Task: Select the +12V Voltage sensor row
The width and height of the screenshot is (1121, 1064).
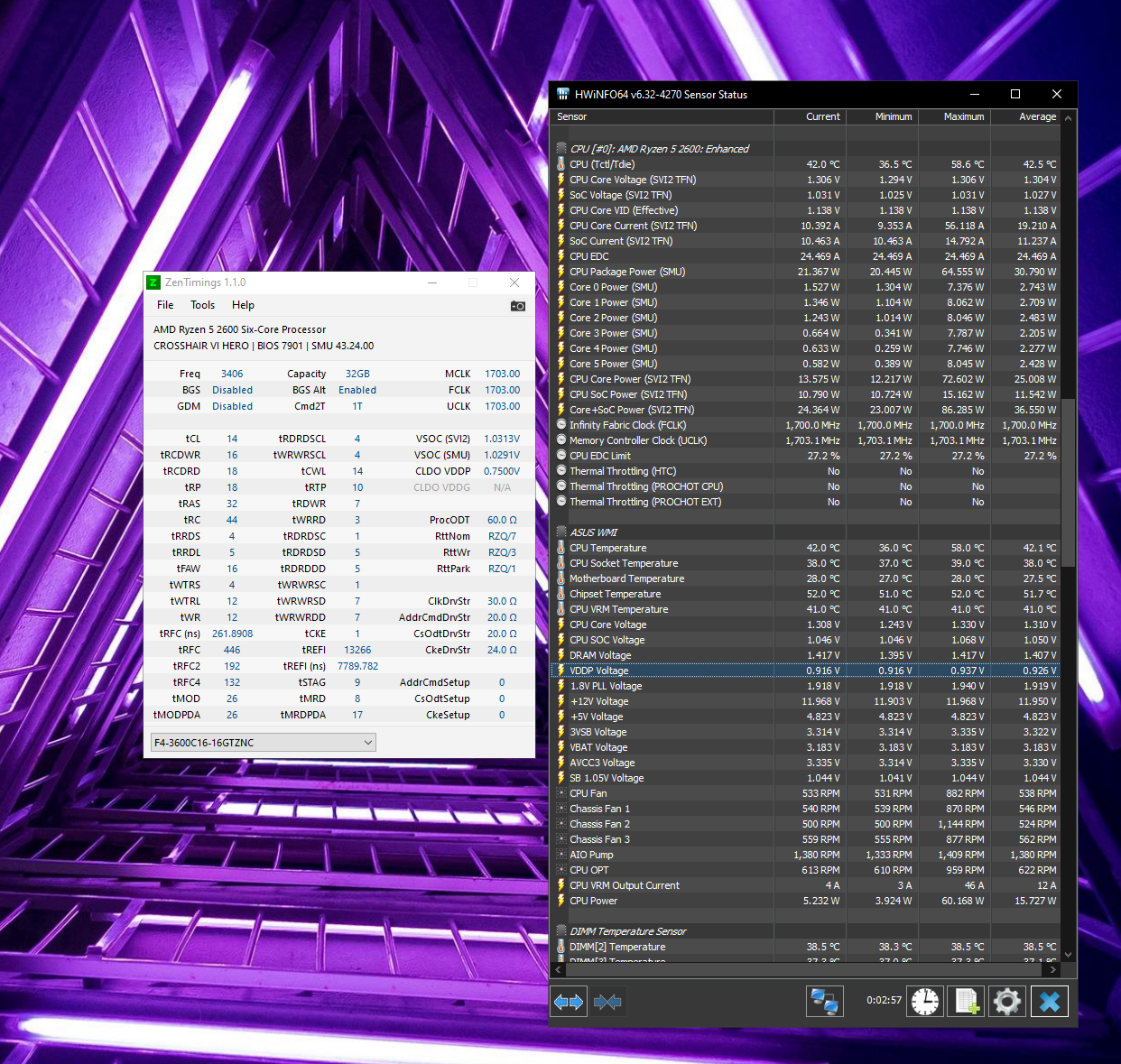Action: [x=805, y=701]
